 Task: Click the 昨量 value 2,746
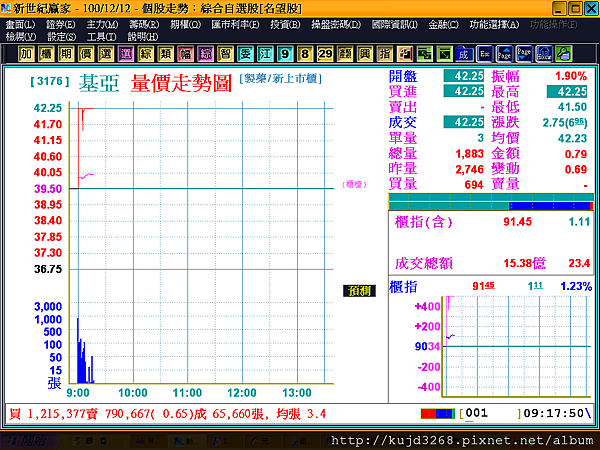[x=470, y=170]
